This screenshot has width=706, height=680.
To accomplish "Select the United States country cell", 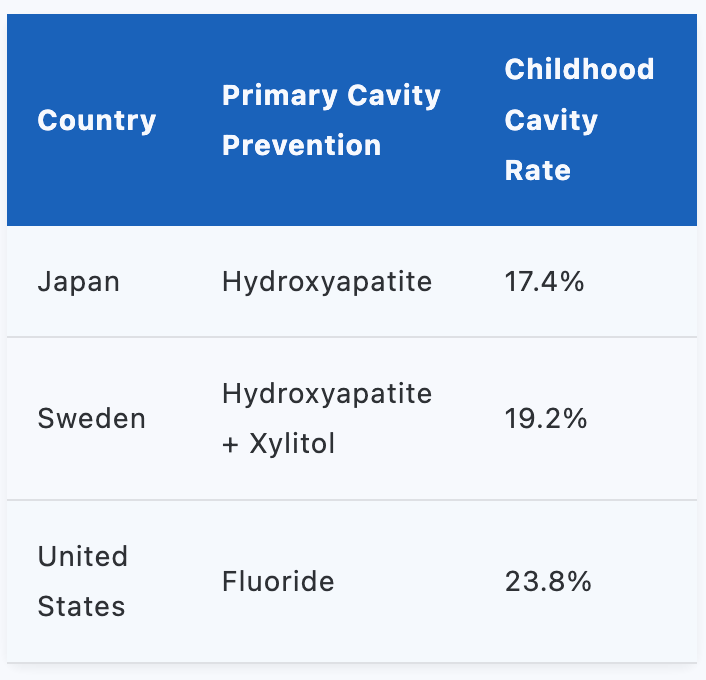I will (x=83, y=581).
